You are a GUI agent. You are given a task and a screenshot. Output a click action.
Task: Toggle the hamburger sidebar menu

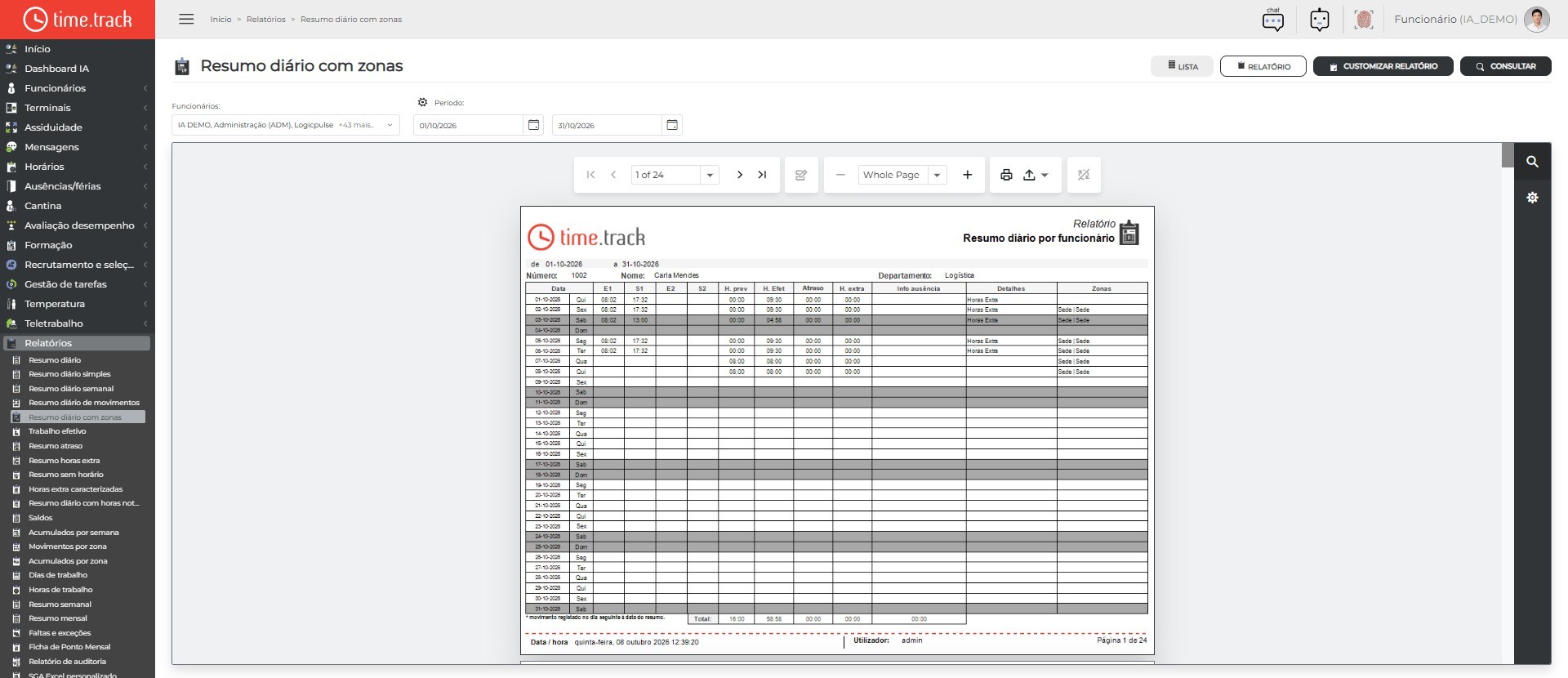pyautogui.click(x=186, y=19)
